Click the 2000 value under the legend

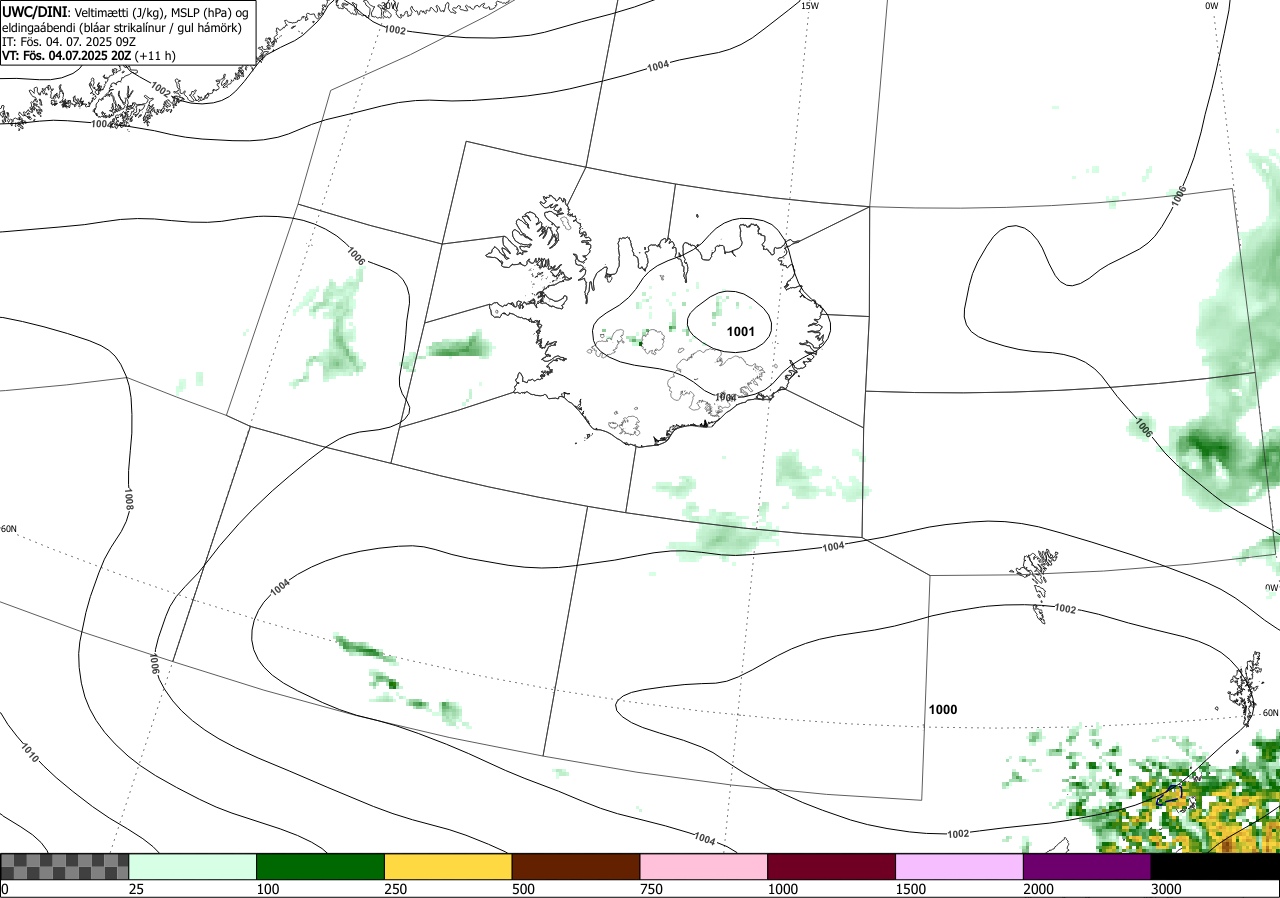(1039, 889)
